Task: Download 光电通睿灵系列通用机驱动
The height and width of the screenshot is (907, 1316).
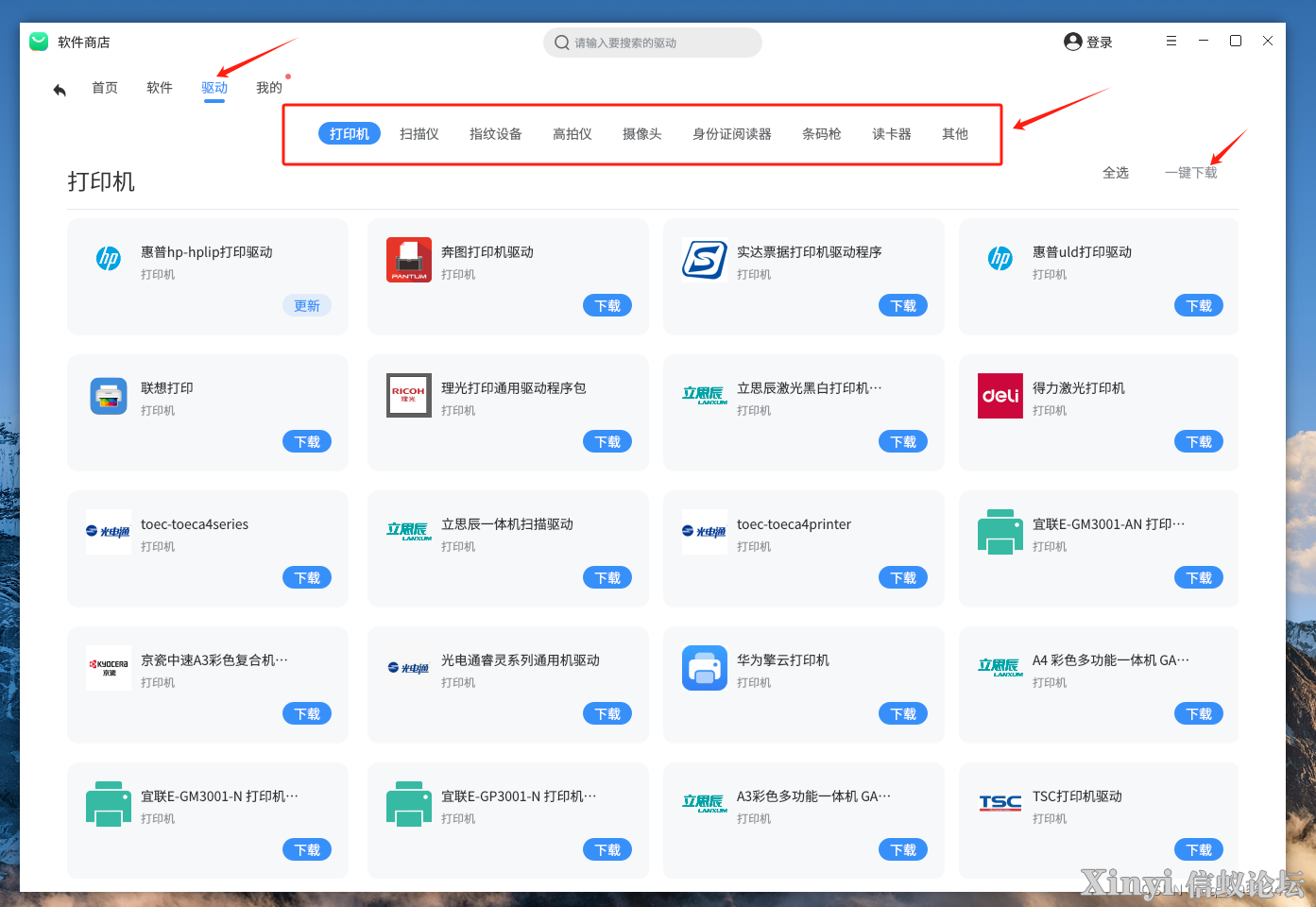Action: [607, 714]
